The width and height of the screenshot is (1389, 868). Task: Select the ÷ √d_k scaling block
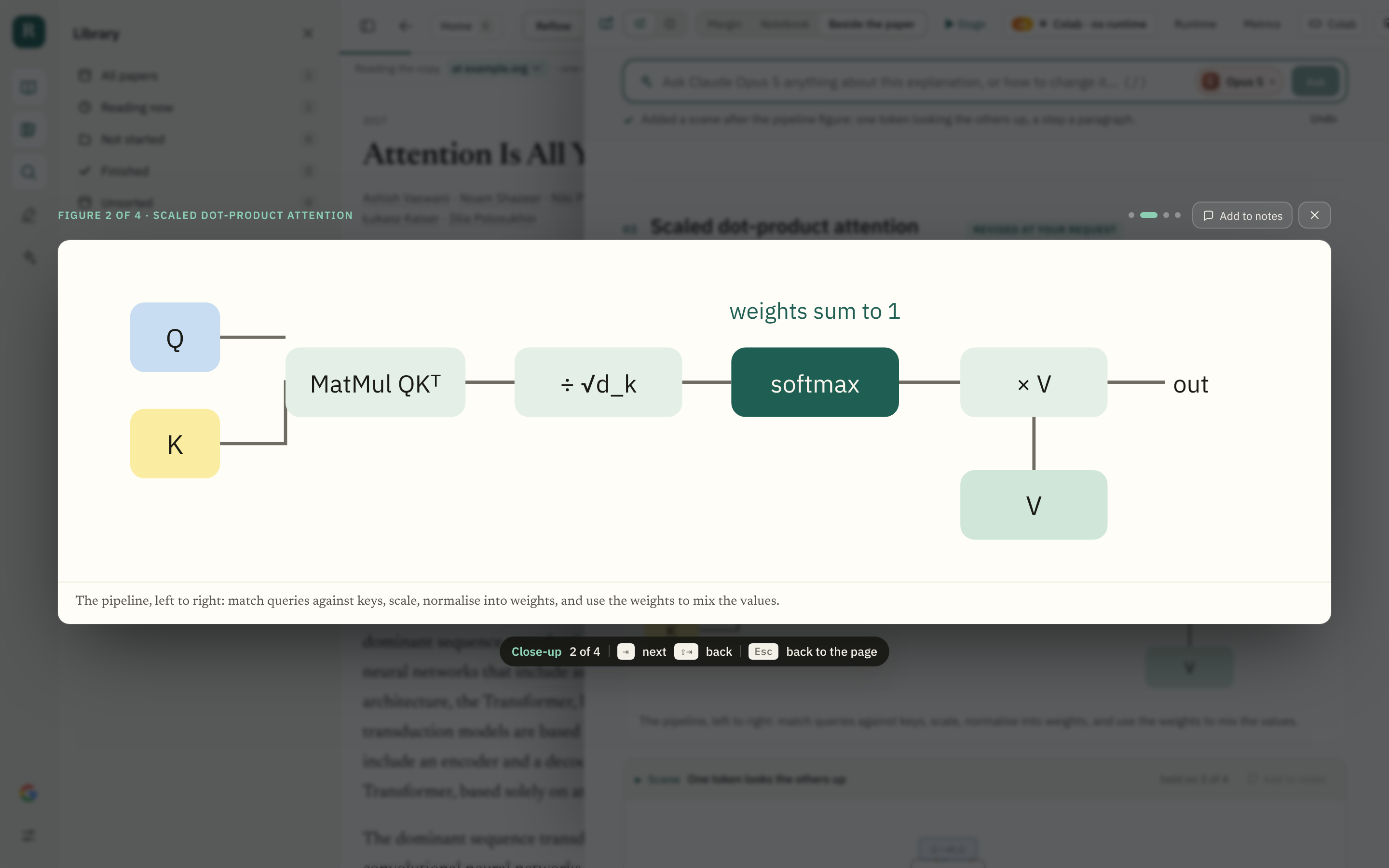pyautogui.click(x=598, y=382)
